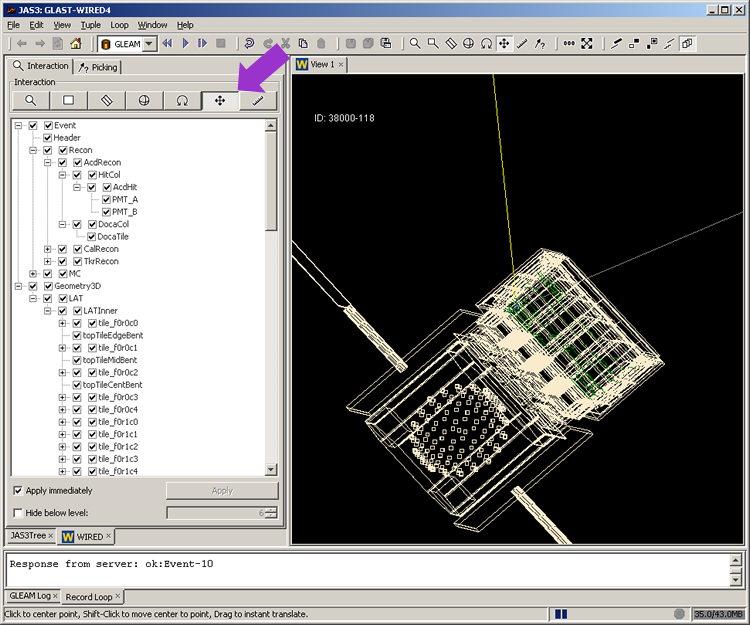Select the Zoom magnifier tool in the toolbar
The height and width of the screenshot is (625, 750).
pos(415,44)
